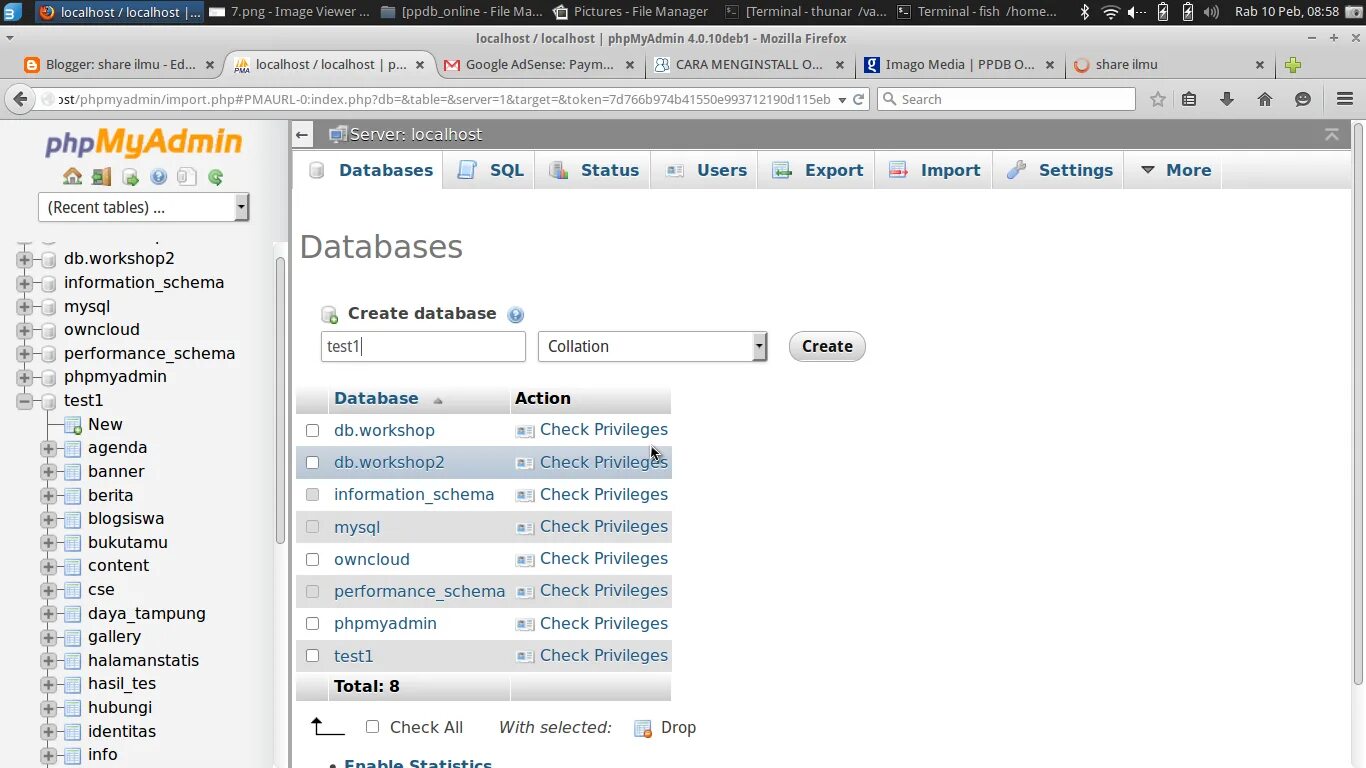Select the hasil_tes table in tree
The height and width of the screenshot is (768, 1366).
coord(122,684)
